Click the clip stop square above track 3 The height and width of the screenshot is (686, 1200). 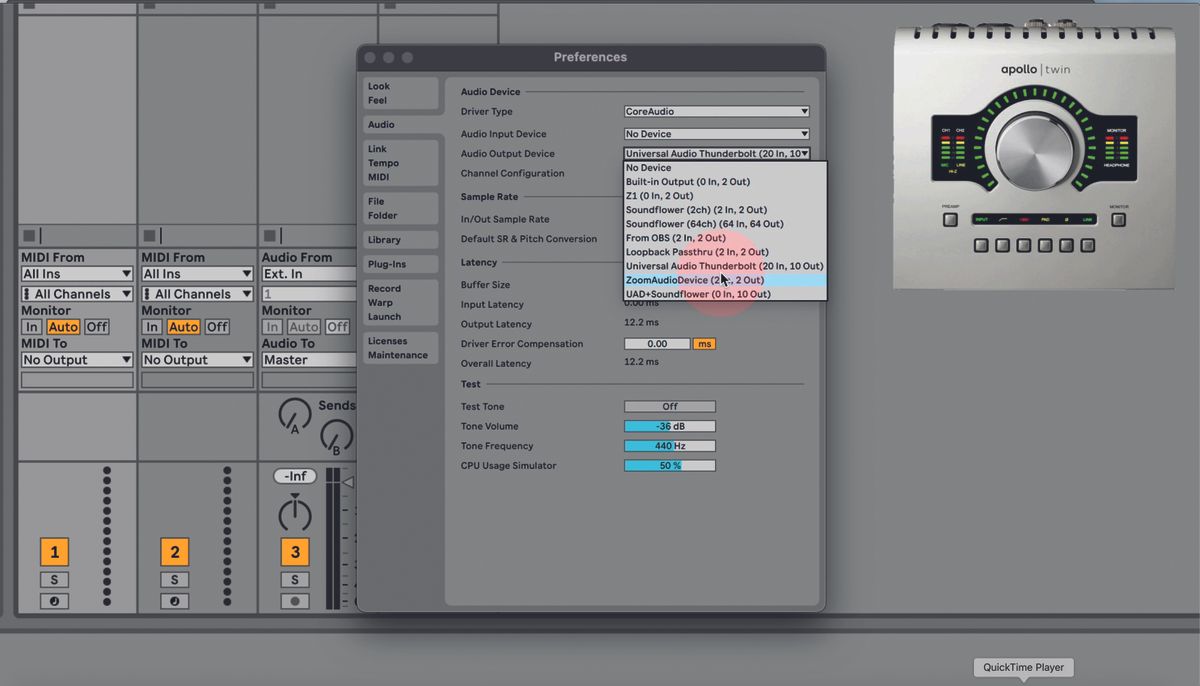(x=269, y=236)
